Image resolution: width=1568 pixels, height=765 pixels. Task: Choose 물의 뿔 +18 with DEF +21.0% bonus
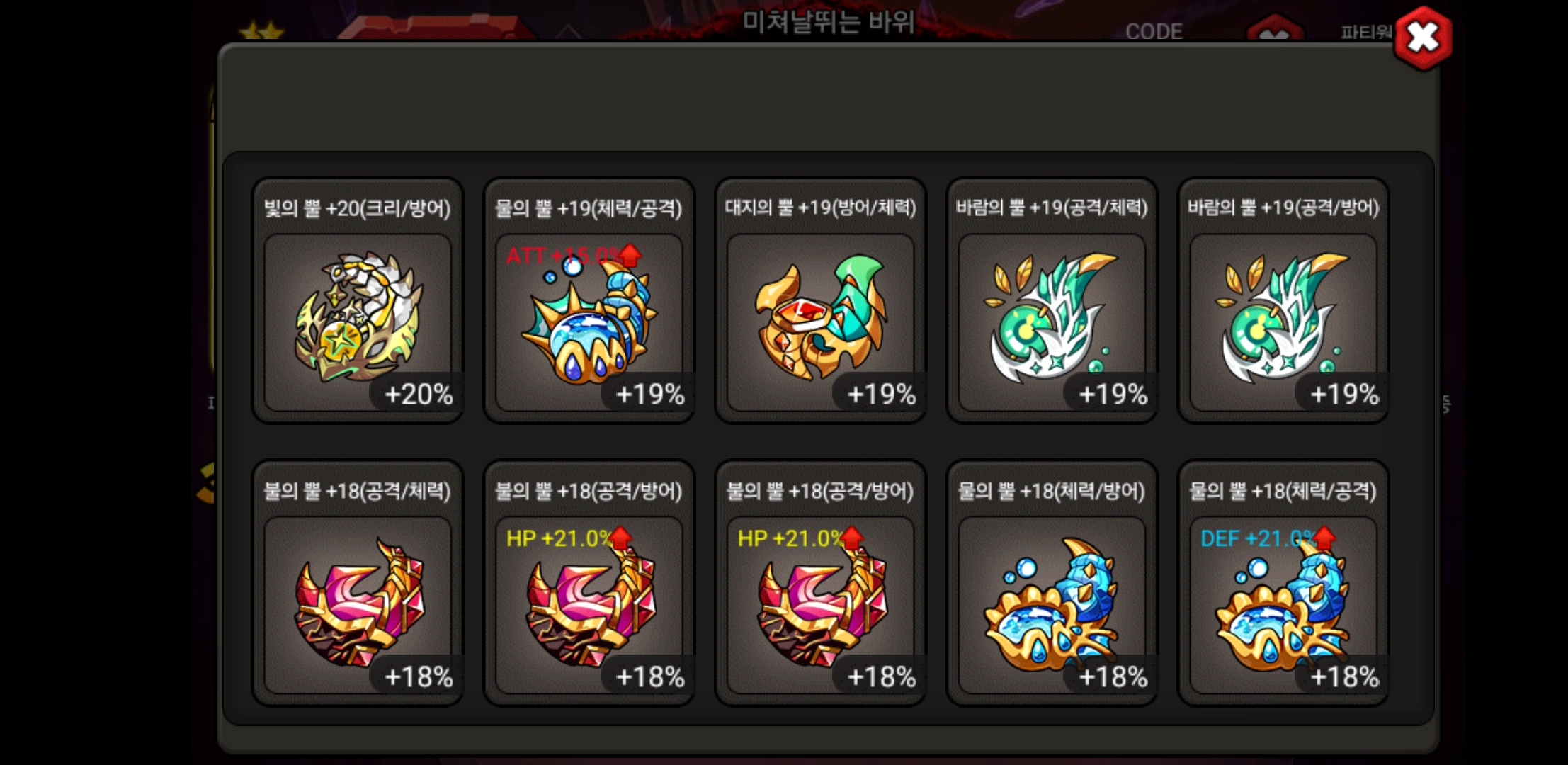tap(1283, 583)
